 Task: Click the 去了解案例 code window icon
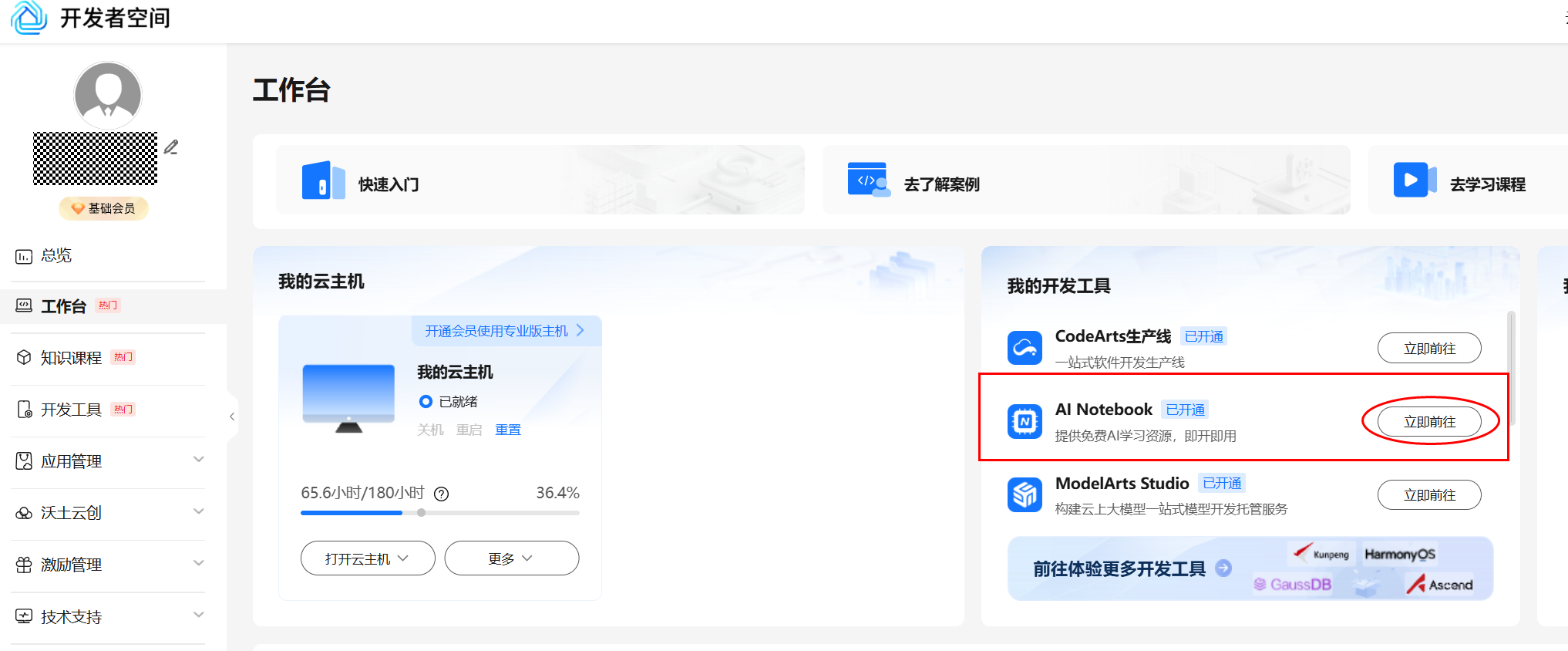(868, 180)
